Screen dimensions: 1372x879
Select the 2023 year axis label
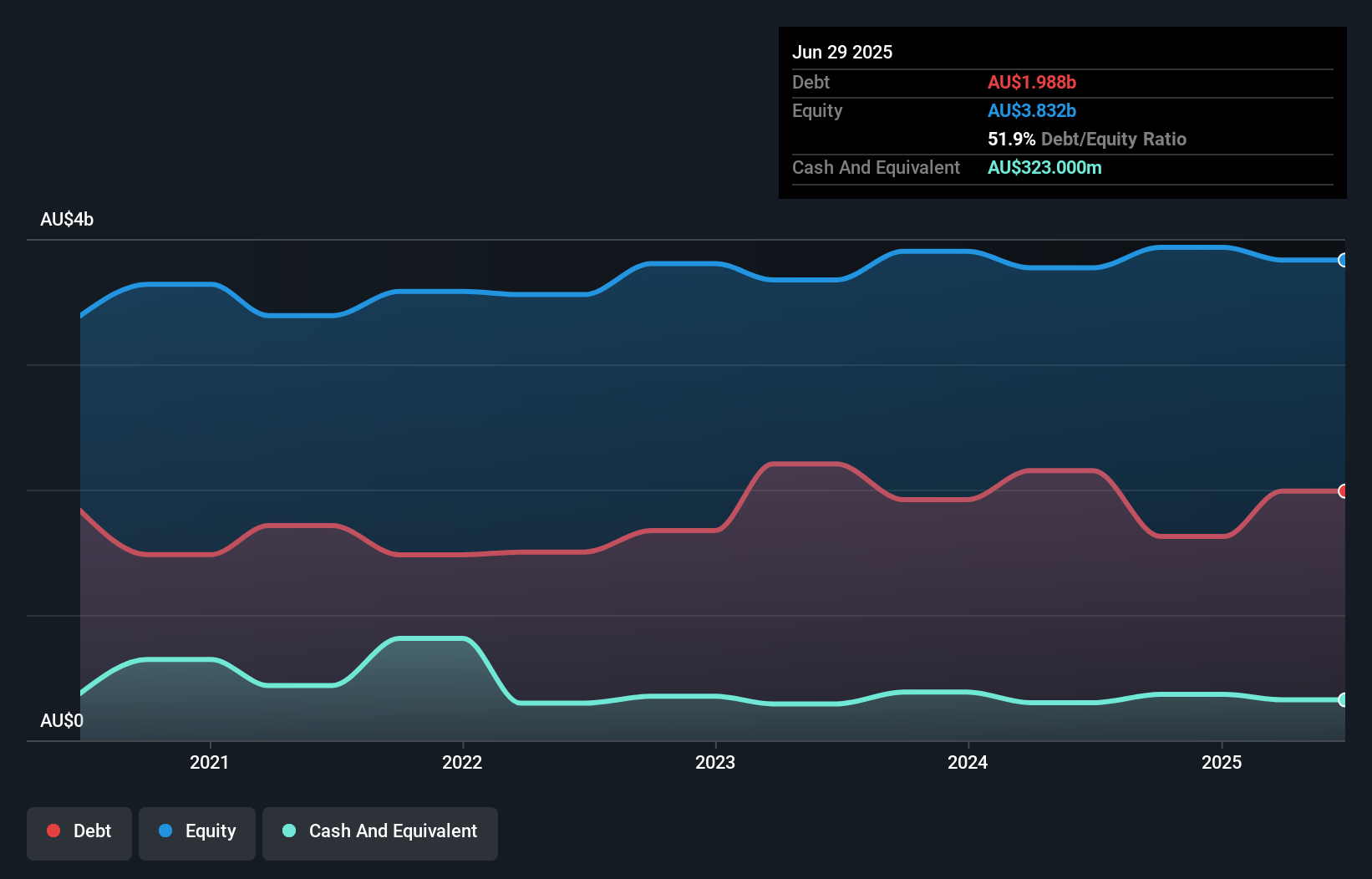(x=717, y=762)
